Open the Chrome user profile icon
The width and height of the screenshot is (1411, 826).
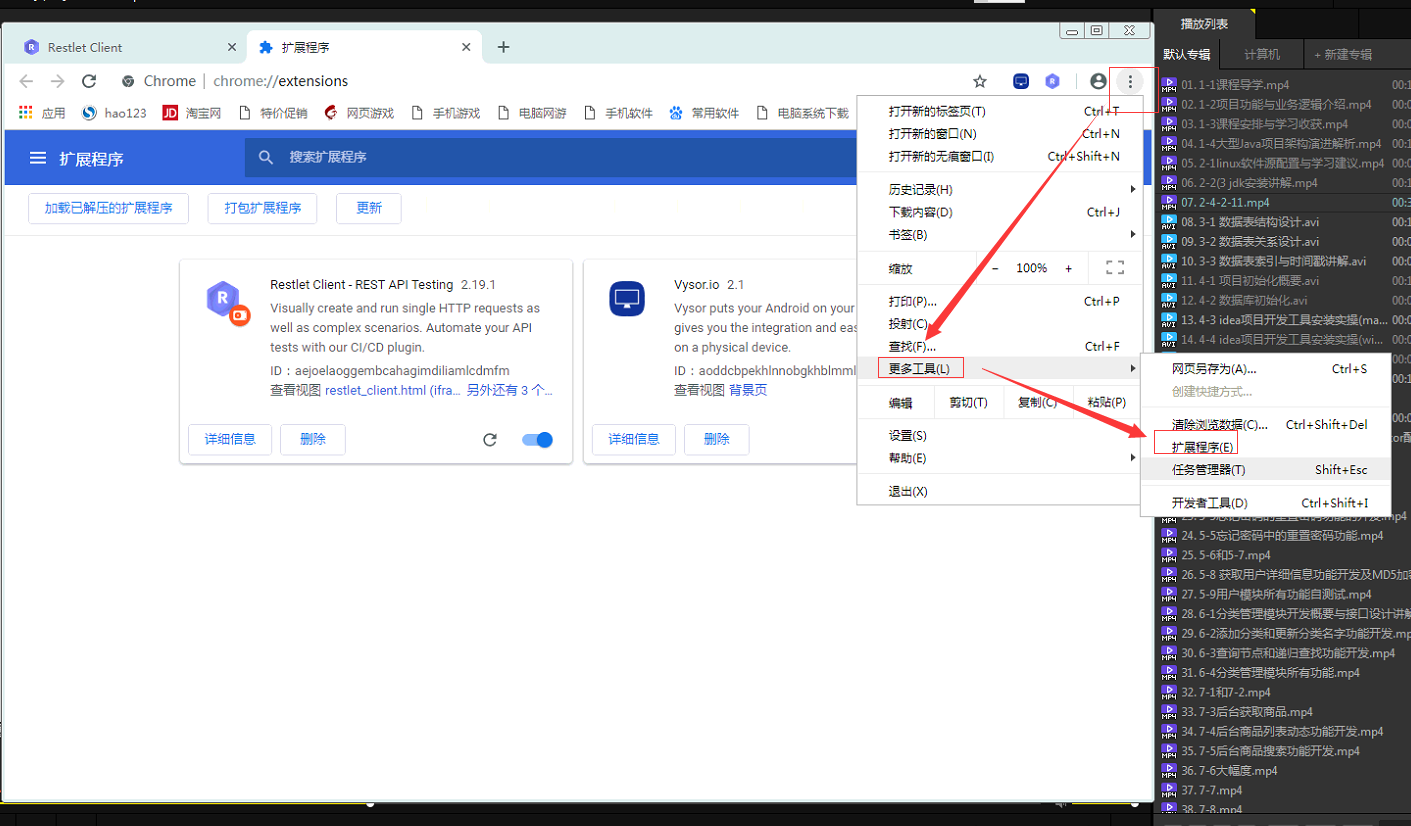pyautogui.click(x=1098, y=81)
